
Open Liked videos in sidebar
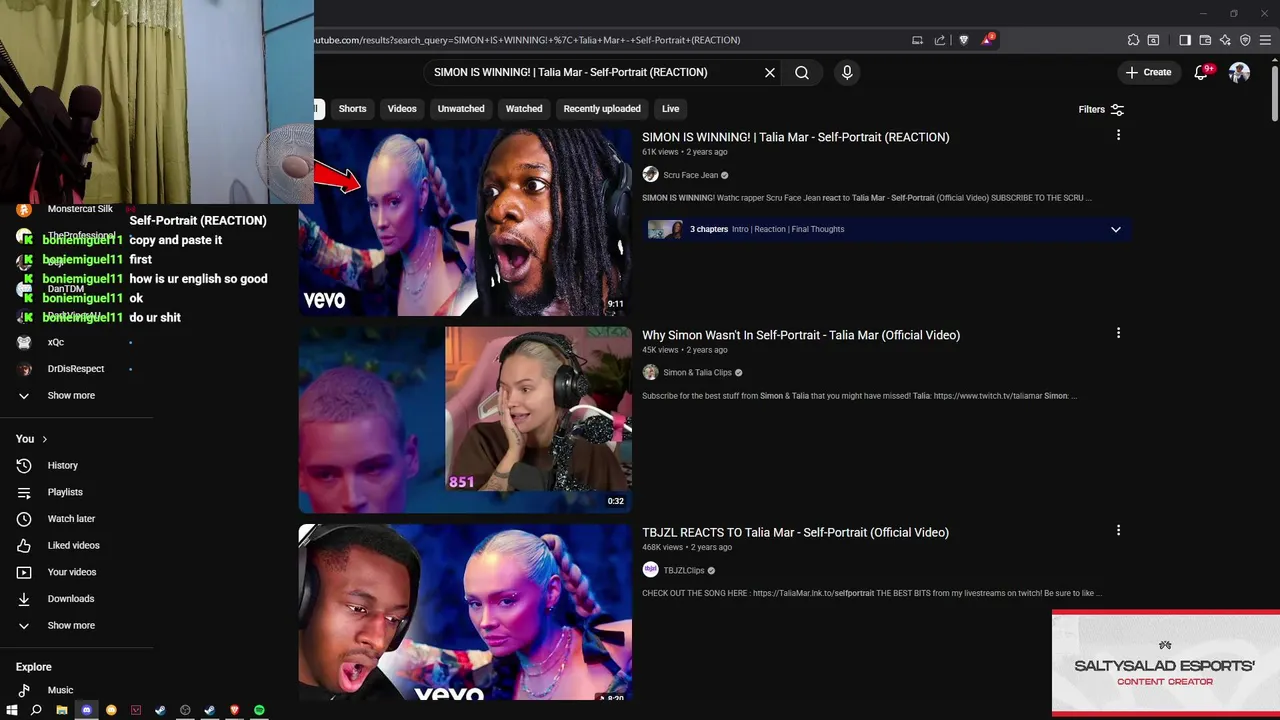73,546
